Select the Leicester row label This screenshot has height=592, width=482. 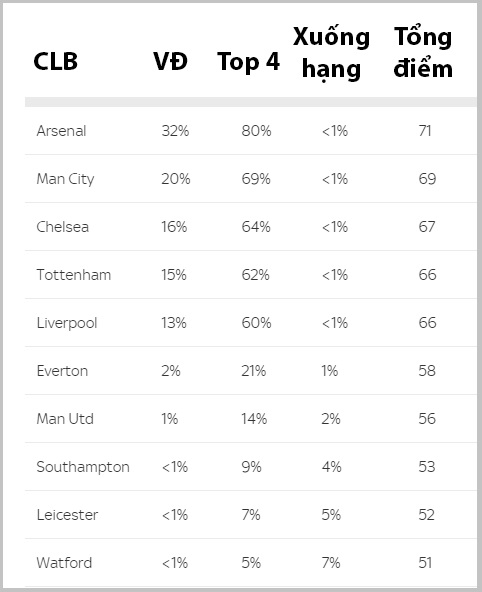(x=67, y=515)
